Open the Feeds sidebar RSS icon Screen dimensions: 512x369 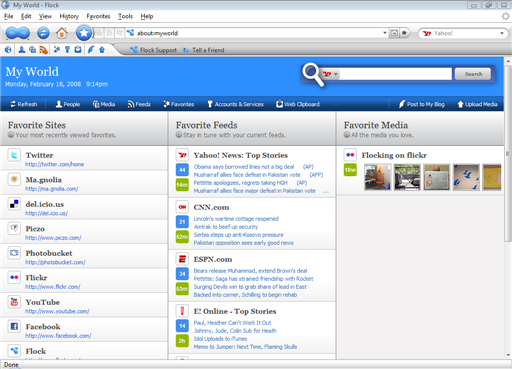[x=43, y=50]
